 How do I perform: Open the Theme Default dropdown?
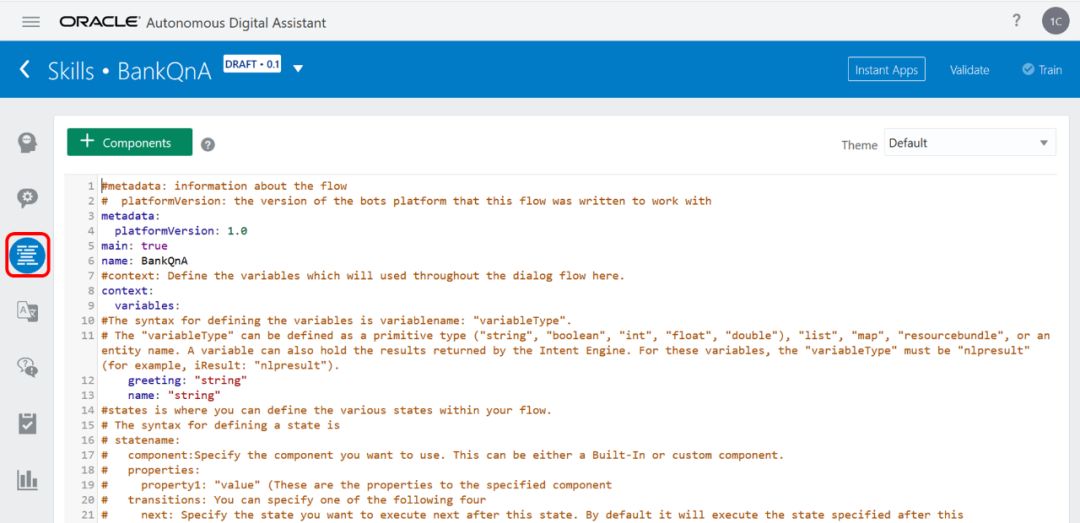970,143
